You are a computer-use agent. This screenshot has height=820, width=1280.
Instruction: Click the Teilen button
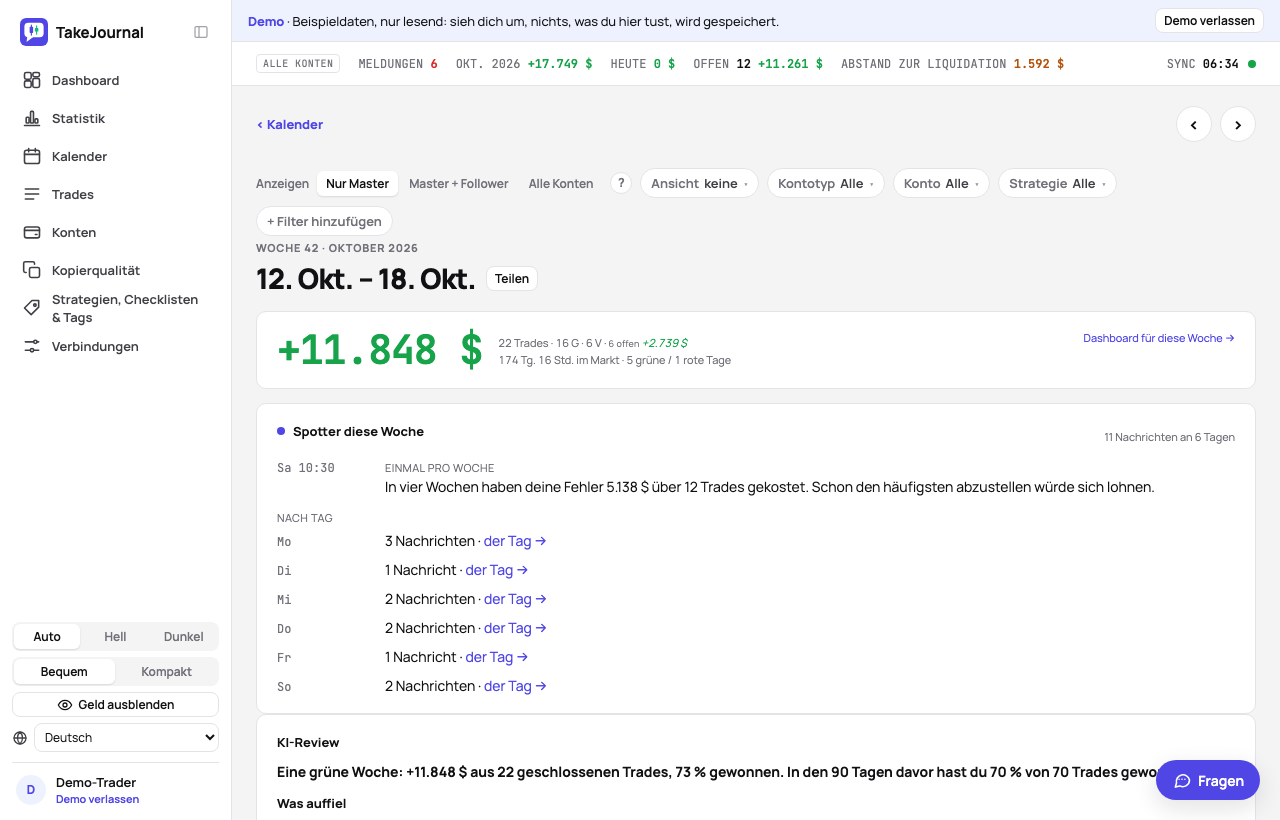tap(512, 279)
